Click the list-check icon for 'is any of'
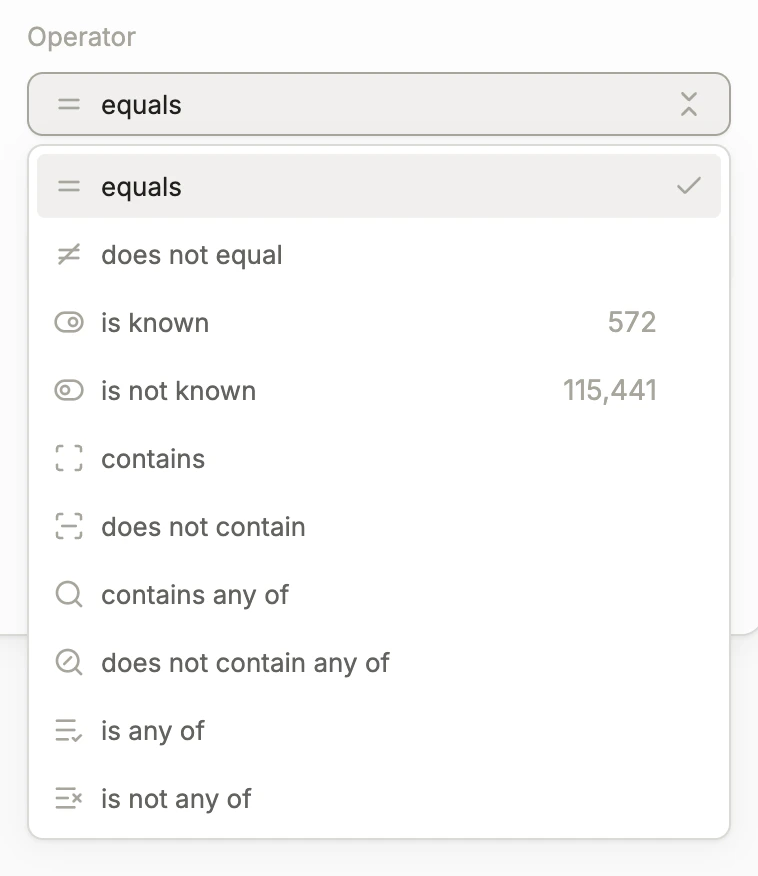The height and width of the screenshot is (876, 758). (x=69, y=730)
